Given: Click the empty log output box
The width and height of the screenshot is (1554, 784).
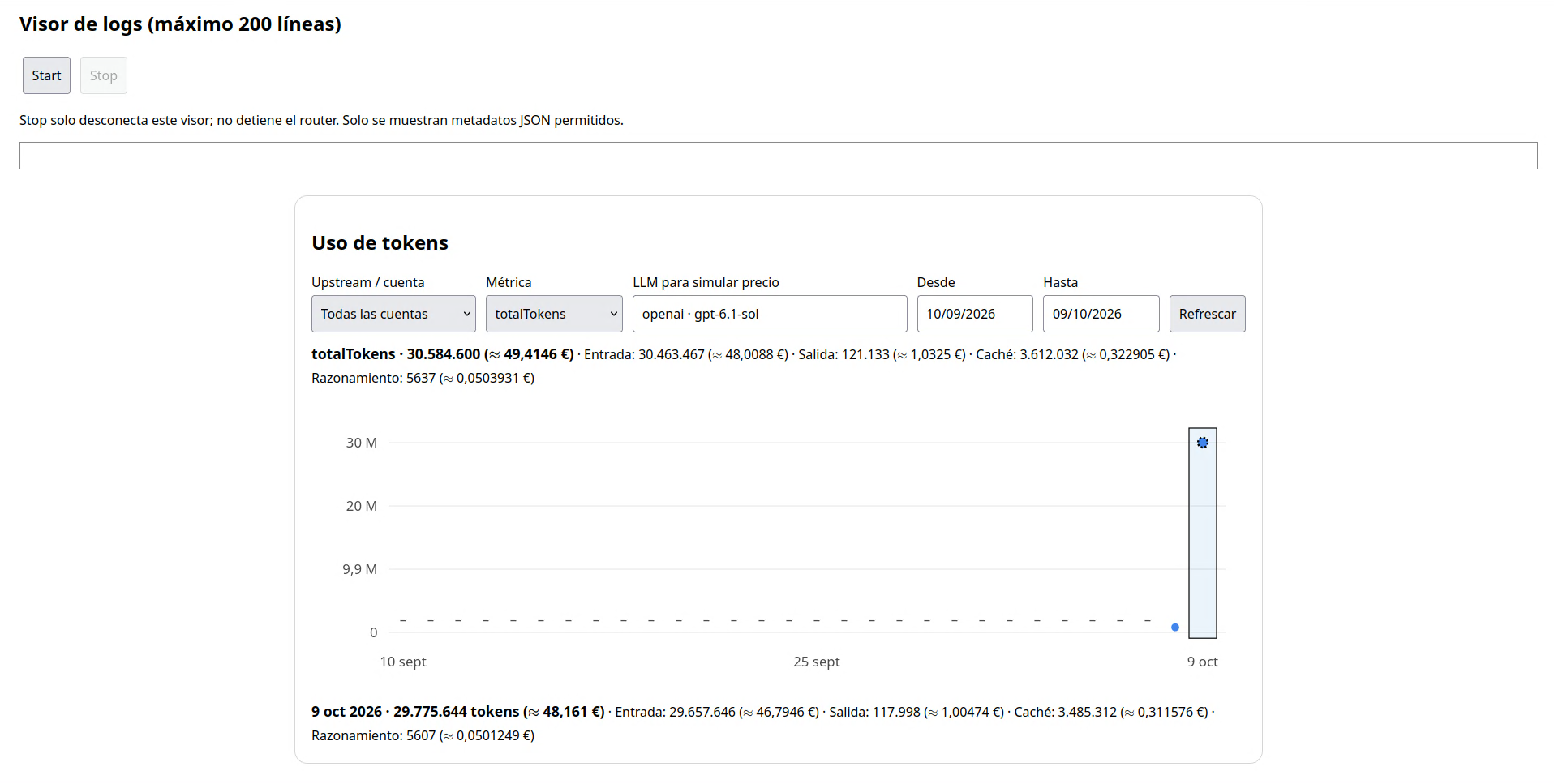Looking at the screenshot, I should coord(778,156).
